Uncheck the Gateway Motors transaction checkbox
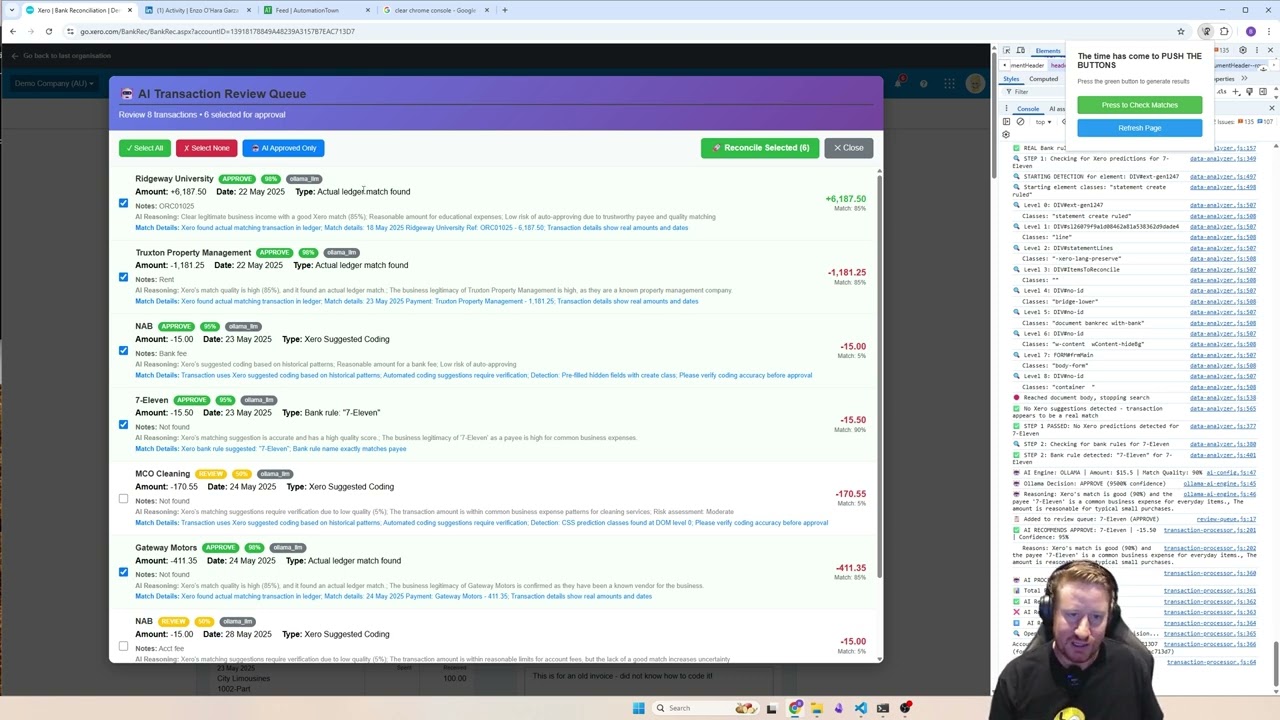The width and height of the screenshot is (1280, 720). click(123, 572)
